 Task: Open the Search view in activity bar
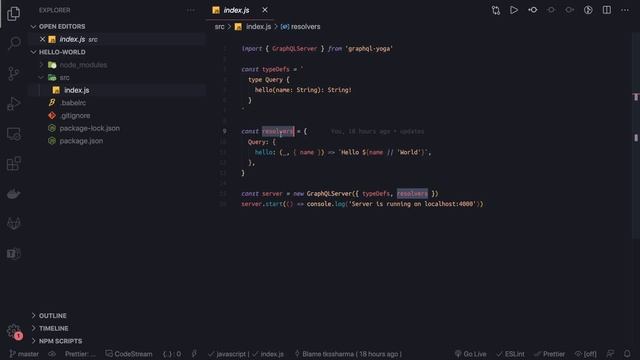(14, 43)
